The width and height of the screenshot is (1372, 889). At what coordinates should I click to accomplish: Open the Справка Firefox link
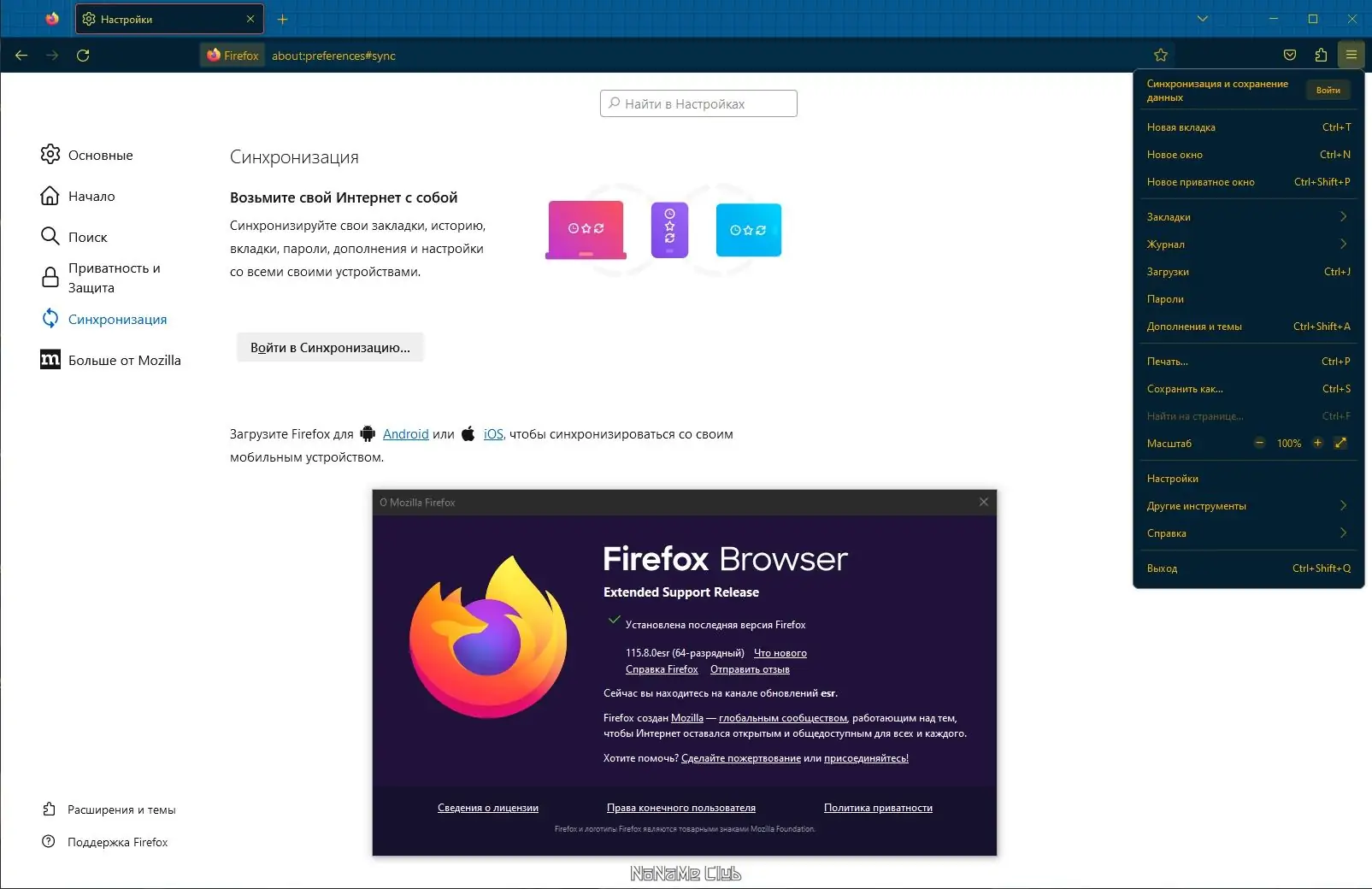coord(662,669)
